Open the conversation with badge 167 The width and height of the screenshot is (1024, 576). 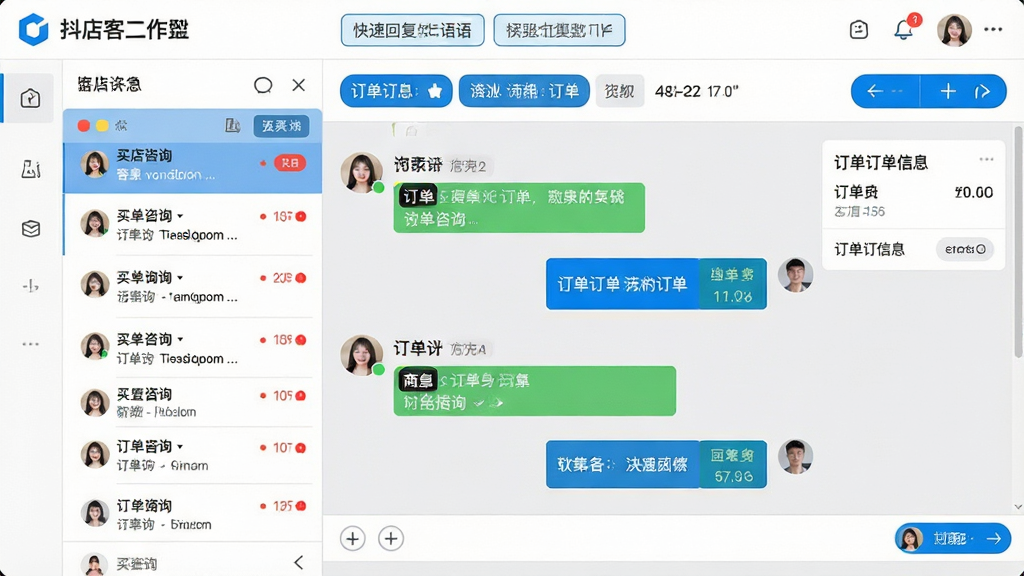(193, 225)
